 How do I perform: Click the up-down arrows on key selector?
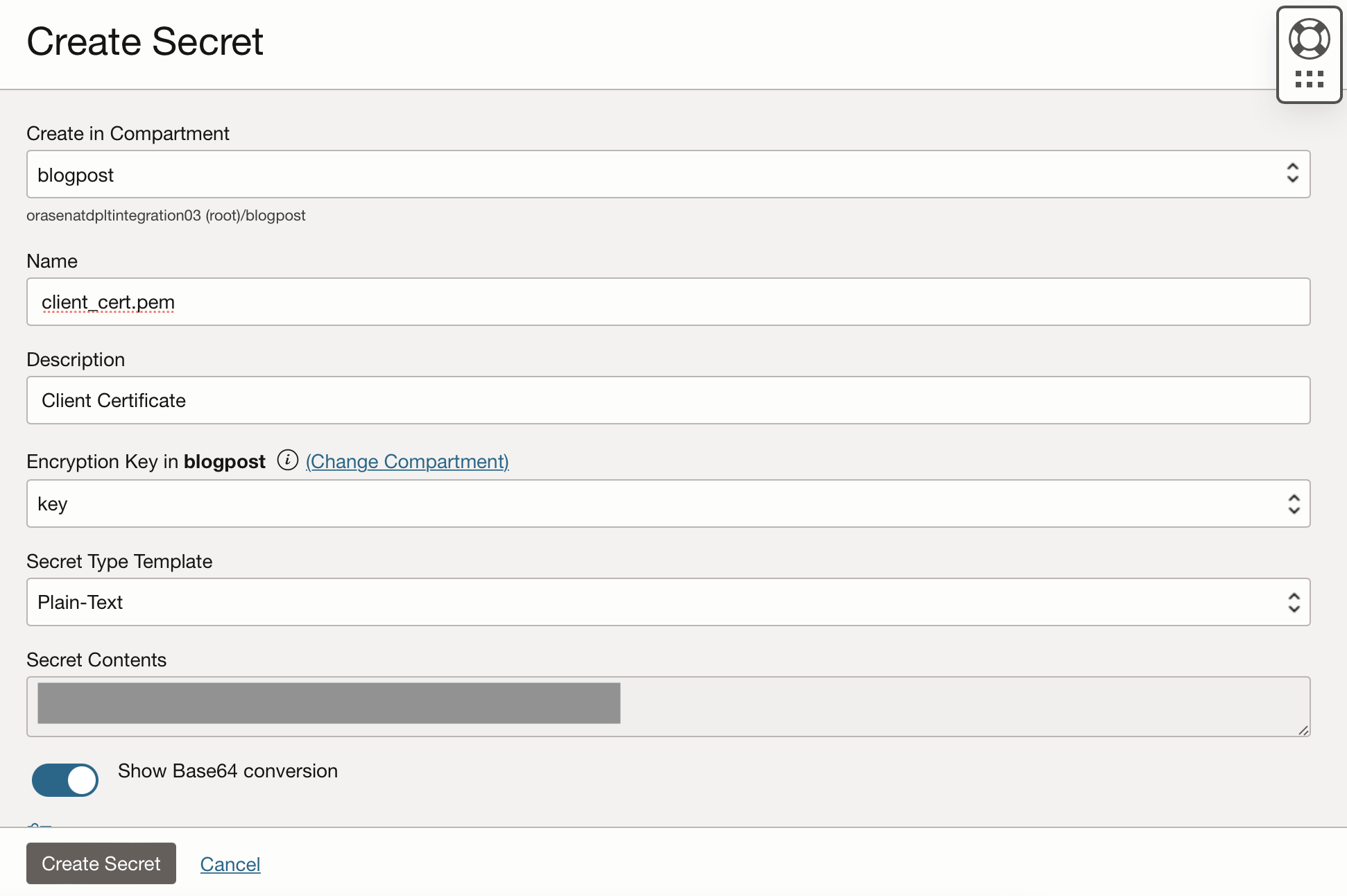(1294, 504)
